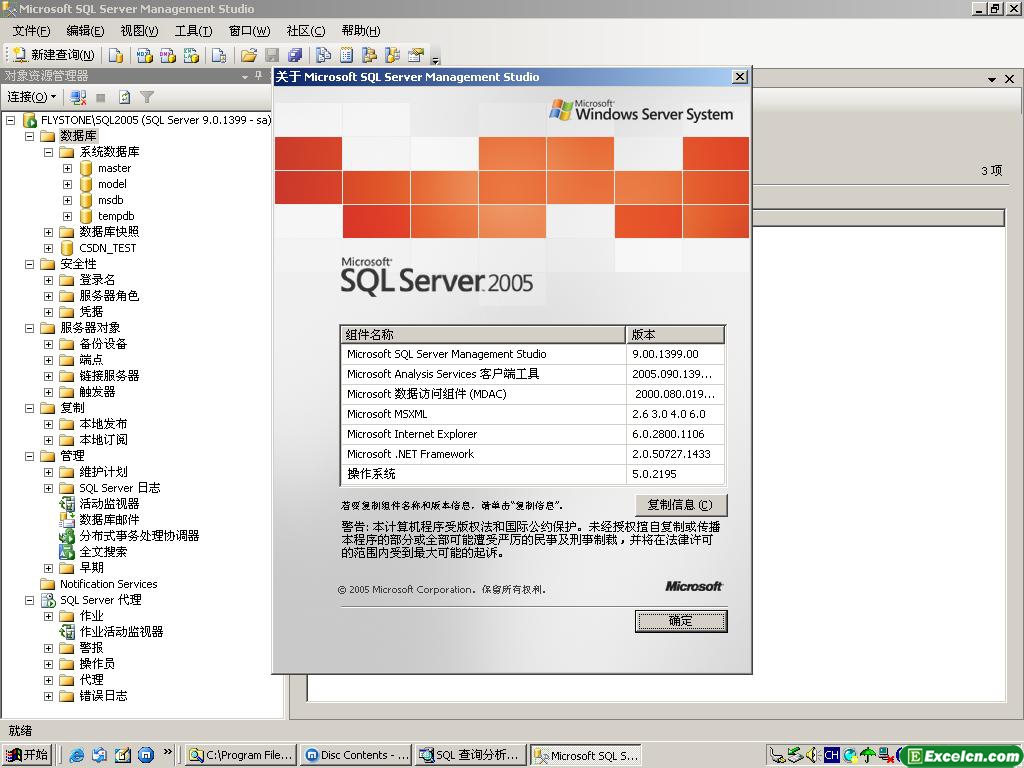Collapse the 安全性 (Security) tree node

[x=29, y=264]
